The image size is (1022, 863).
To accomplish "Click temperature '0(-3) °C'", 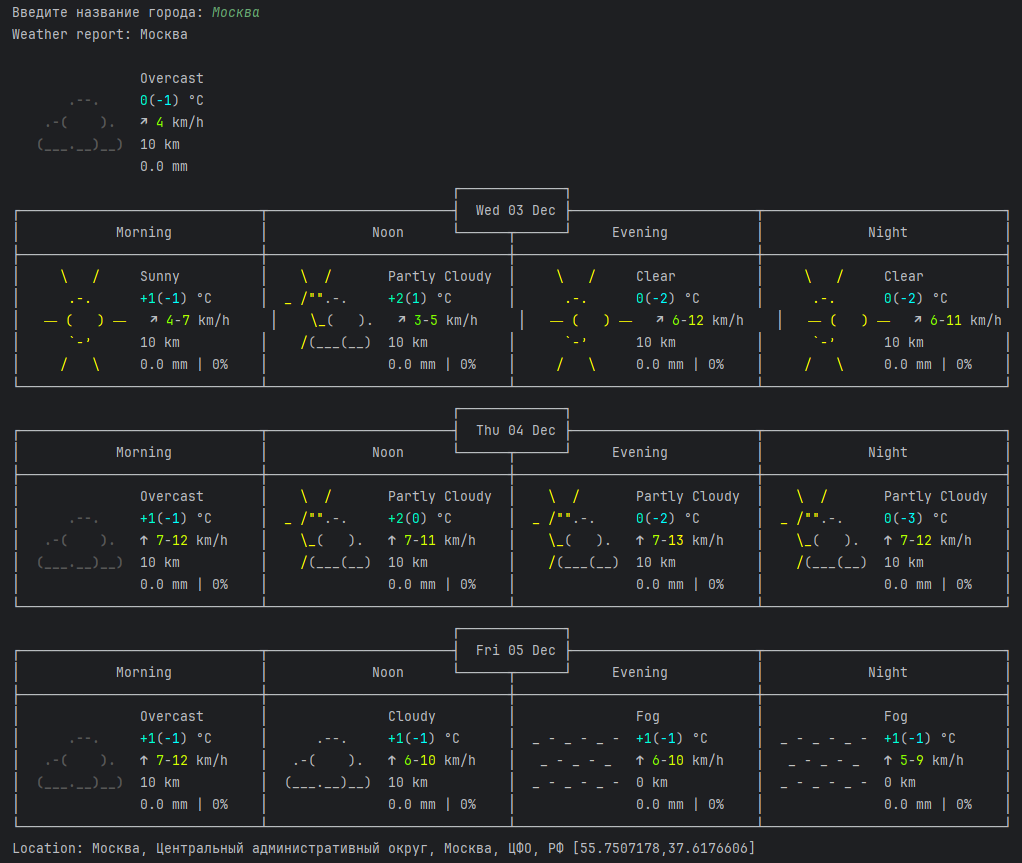I will pos(915,518).
